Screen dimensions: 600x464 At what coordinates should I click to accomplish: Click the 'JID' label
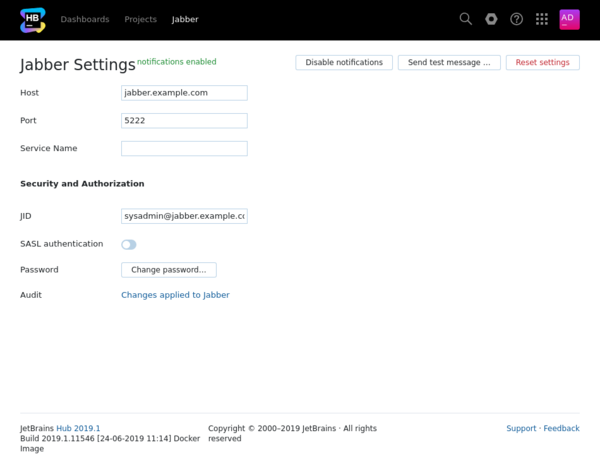tap(26, 216)
